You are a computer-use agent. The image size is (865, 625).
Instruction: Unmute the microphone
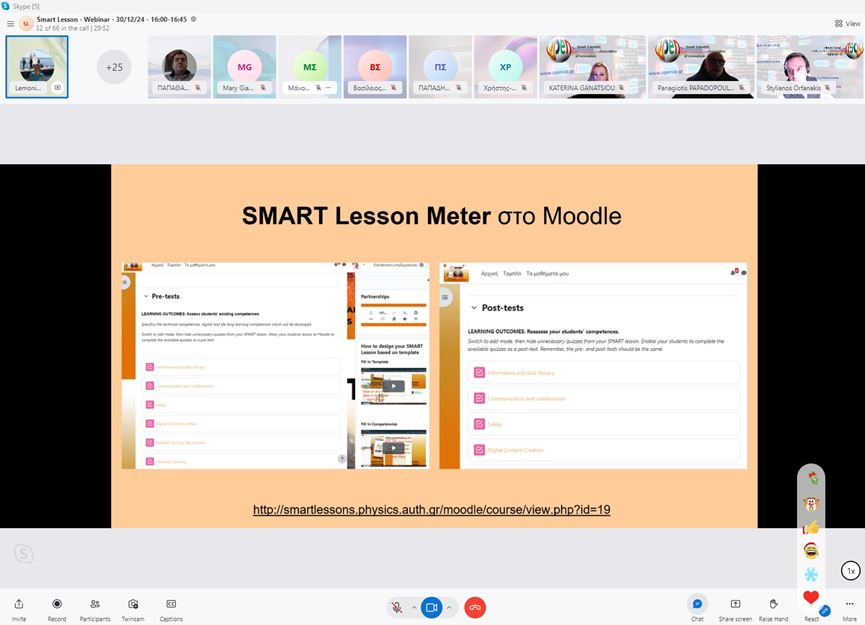[397, 607]
